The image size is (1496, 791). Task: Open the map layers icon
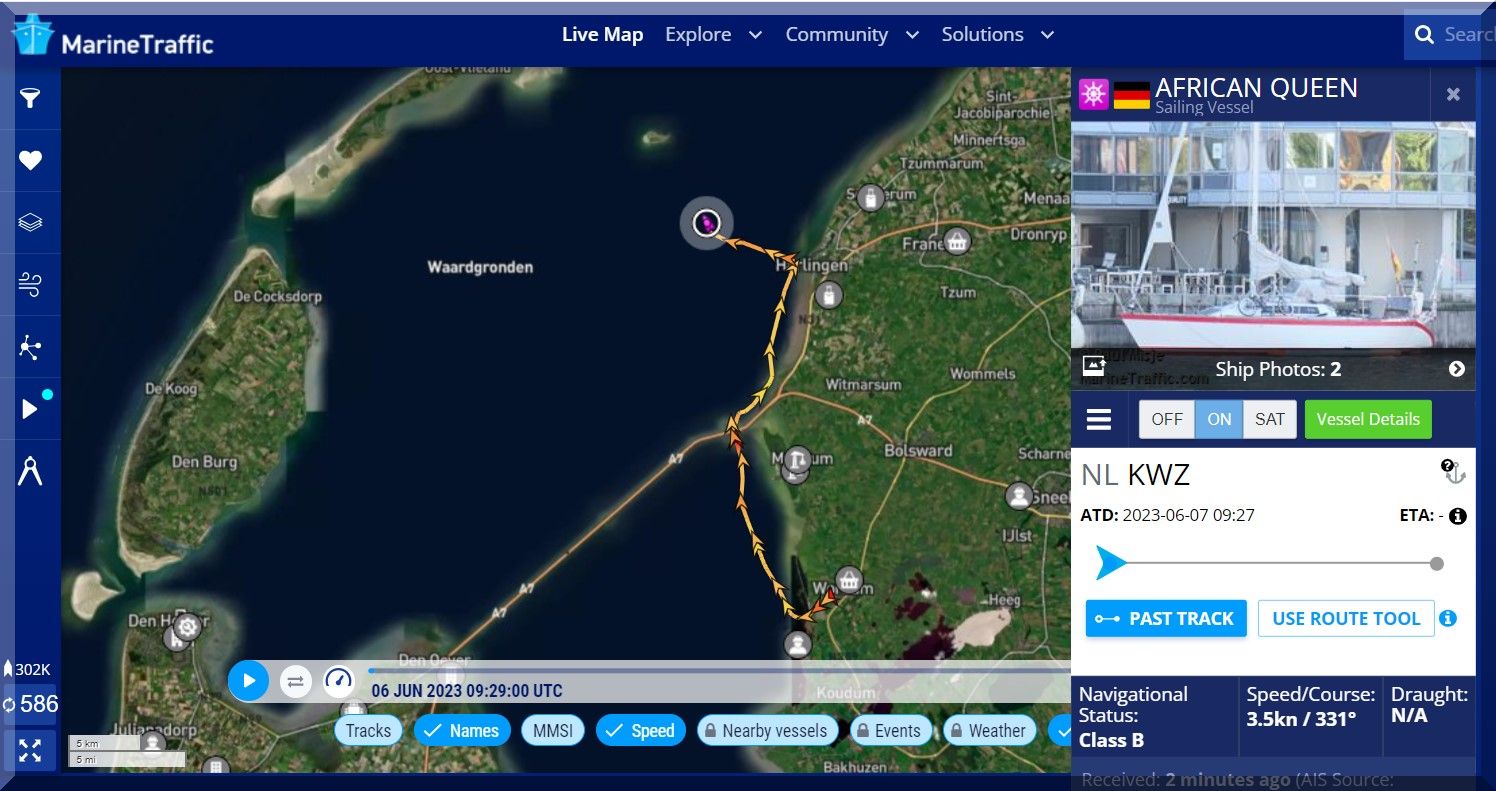point(30,222)
